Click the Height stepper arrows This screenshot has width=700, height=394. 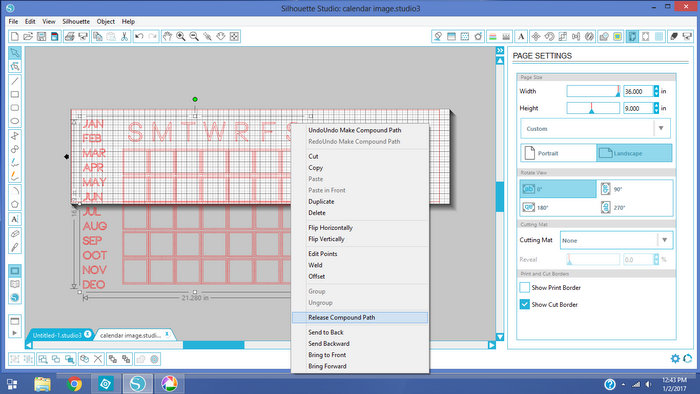[656, 108]
